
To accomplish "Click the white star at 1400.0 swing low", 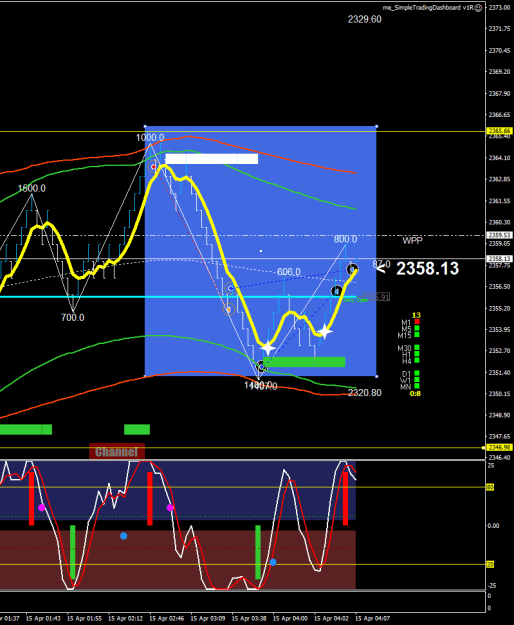I will (268, 348).
